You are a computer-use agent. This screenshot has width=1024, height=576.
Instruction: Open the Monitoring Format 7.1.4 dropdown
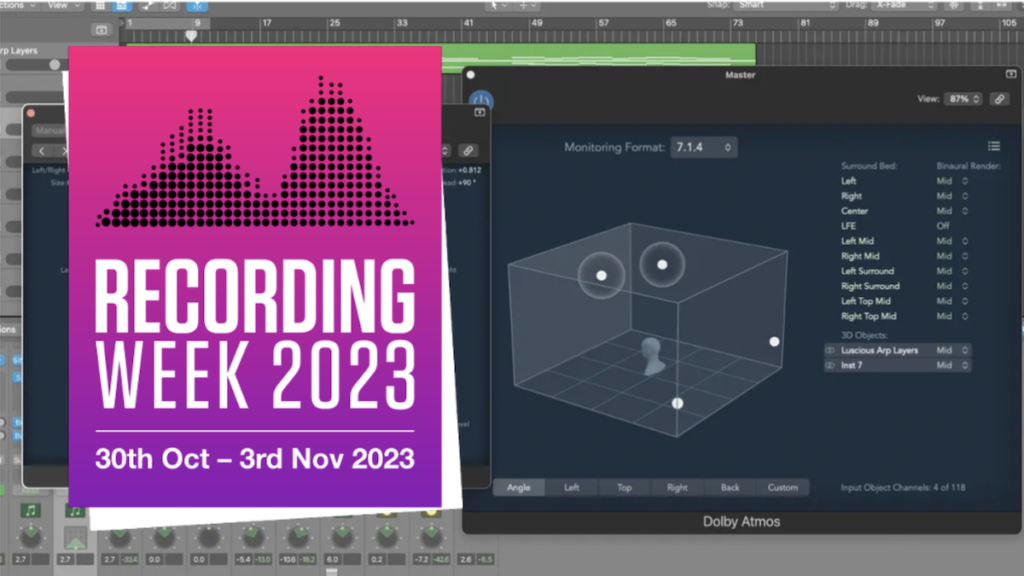pyautogui.click(x=704, y=148)
